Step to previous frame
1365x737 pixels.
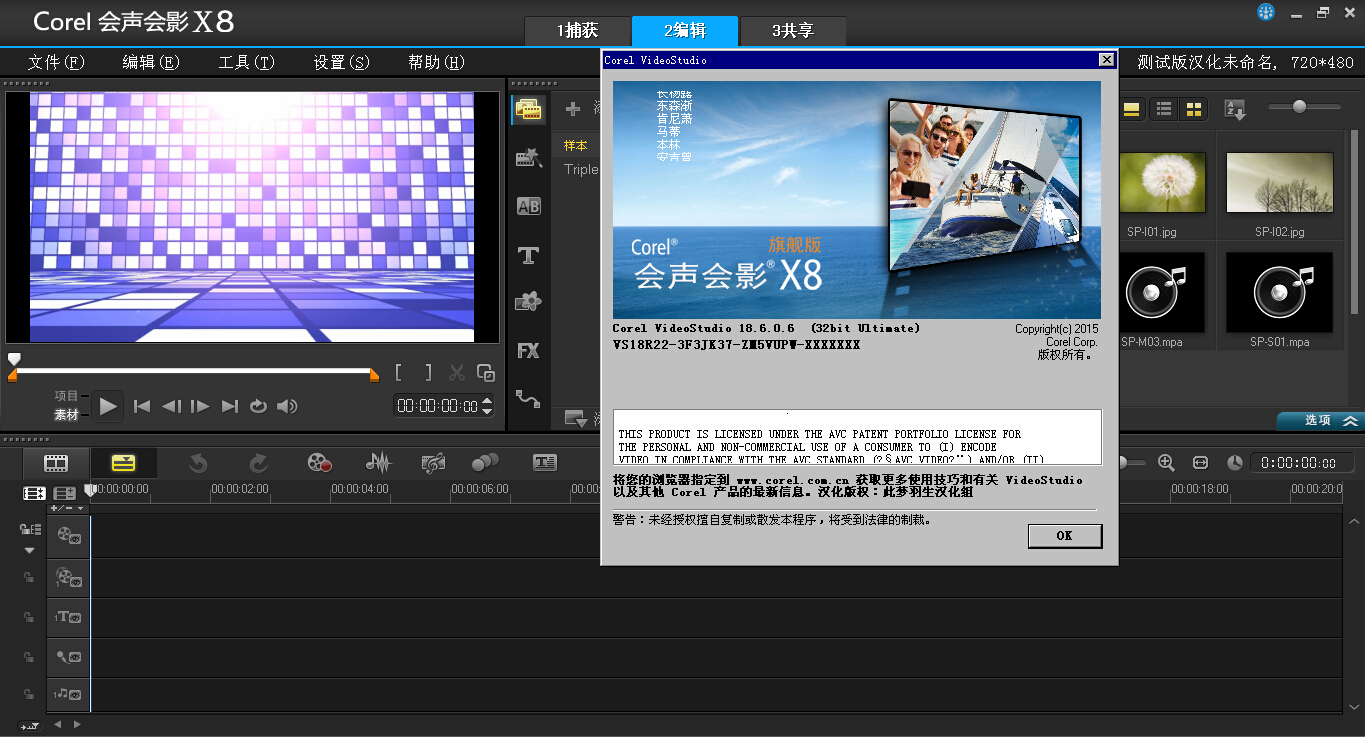click(172, 405)
